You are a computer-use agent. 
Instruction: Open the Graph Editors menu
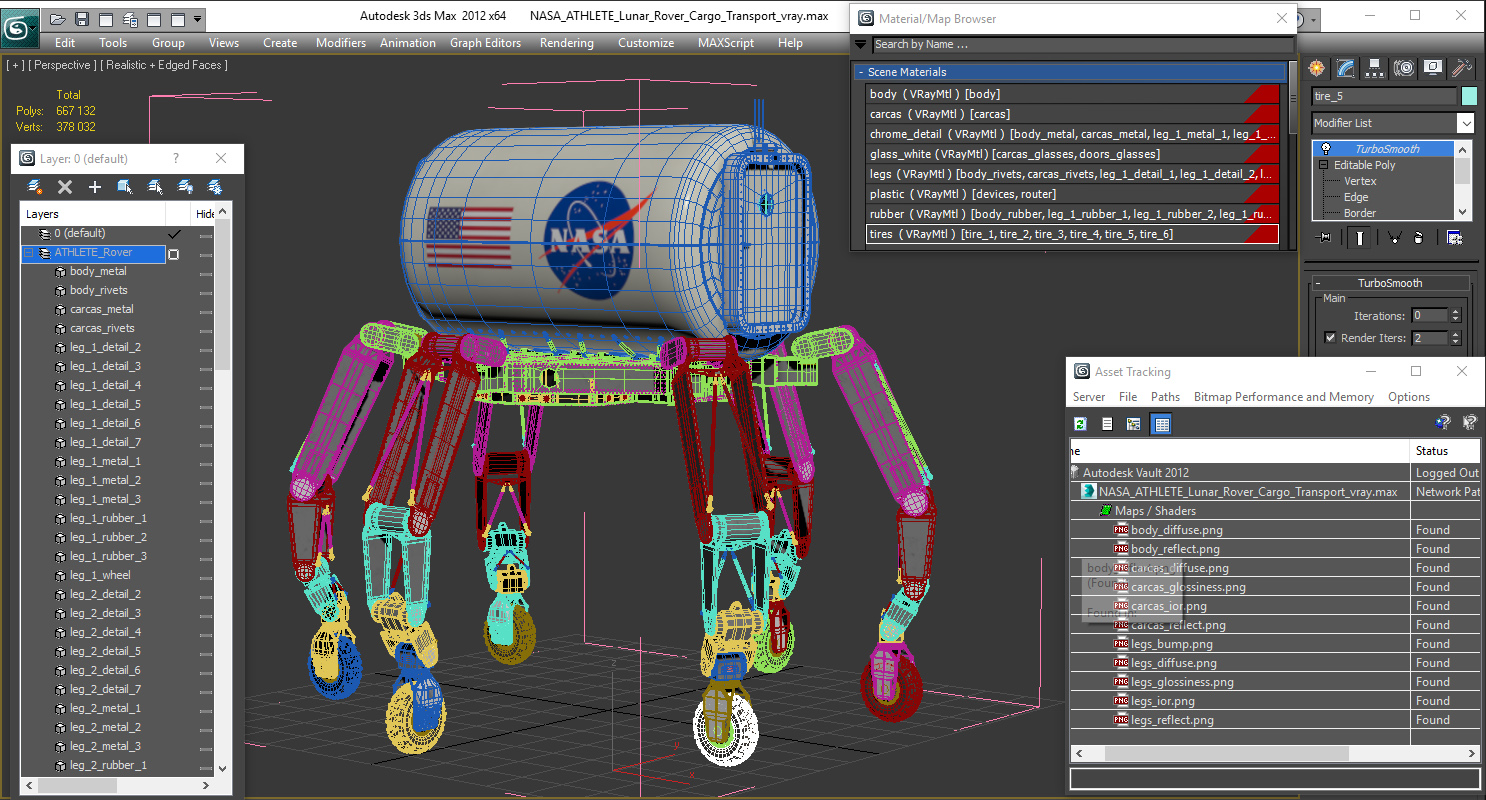click(485, 43)
